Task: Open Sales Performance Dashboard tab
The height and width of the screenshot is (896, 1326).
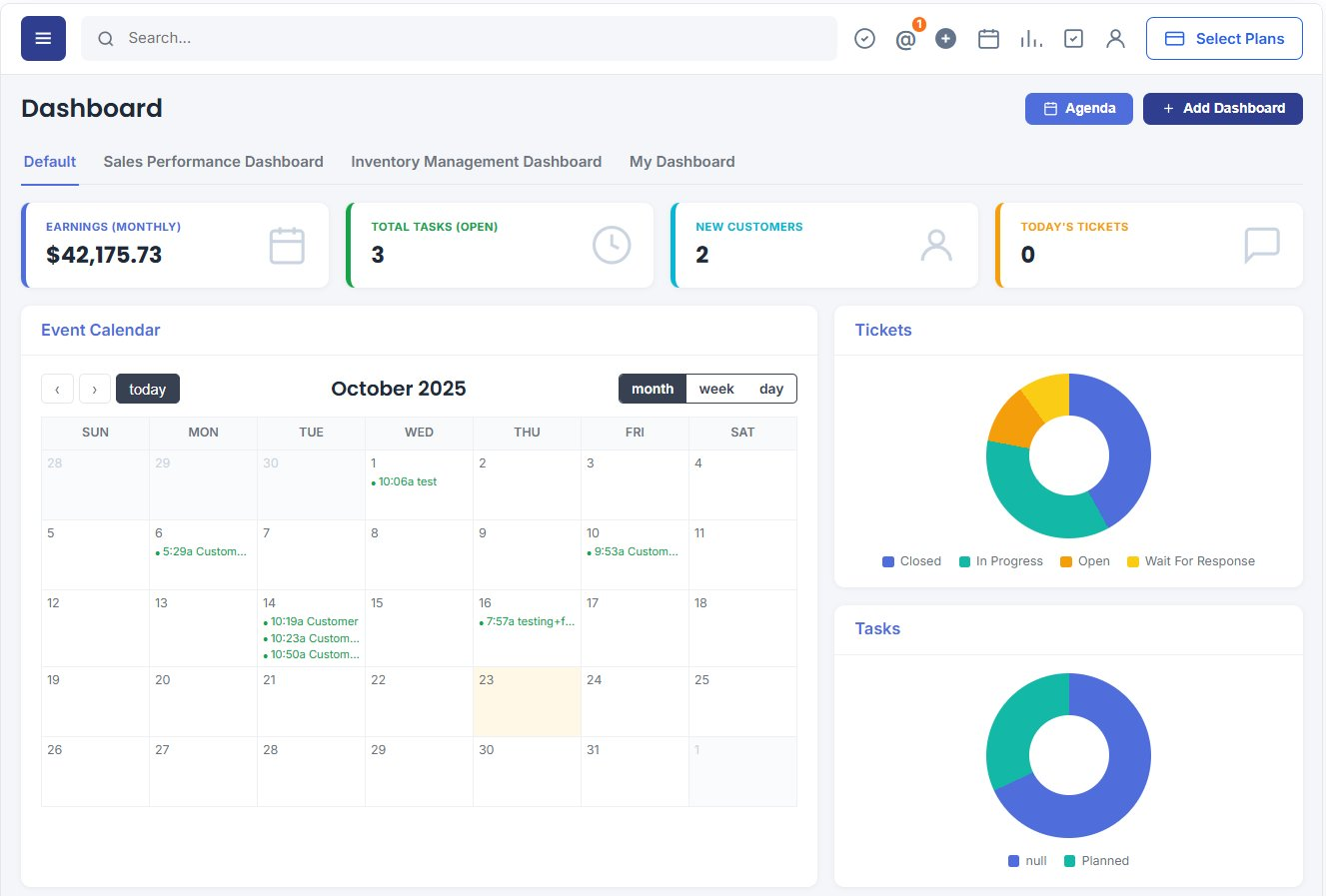Action: 213,162
